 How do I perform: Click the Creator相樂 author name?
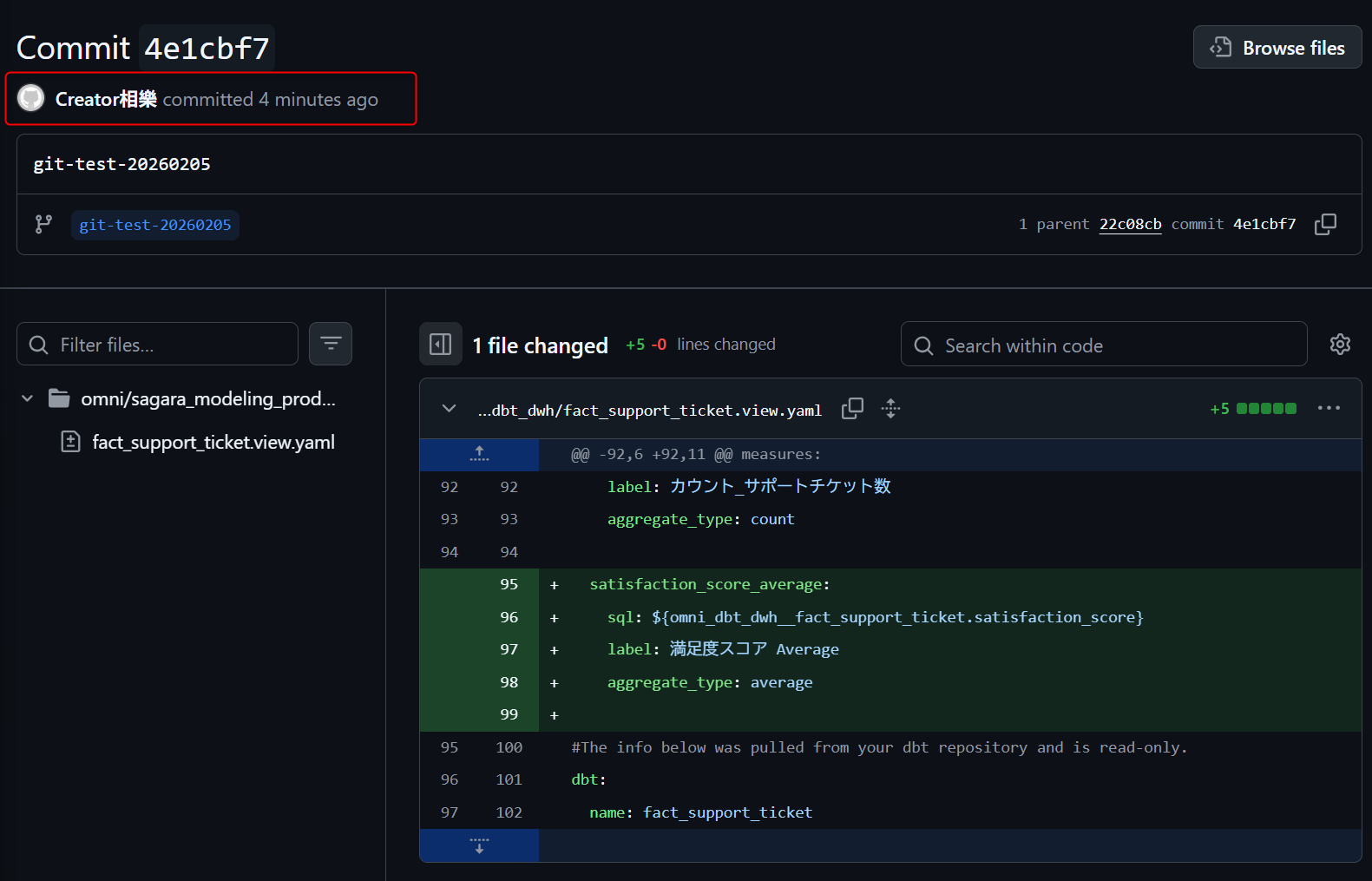coord(106,99)
